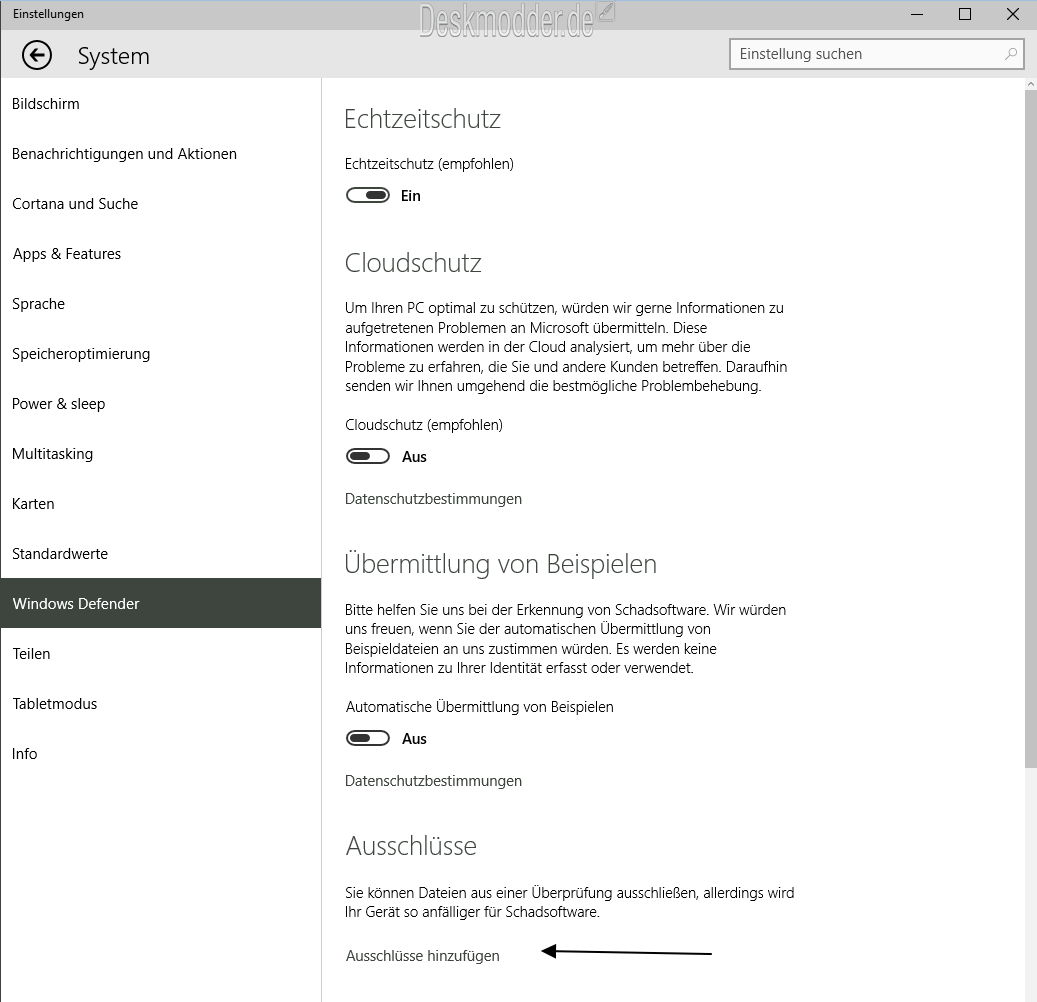Go to Apps & Features

161,254
